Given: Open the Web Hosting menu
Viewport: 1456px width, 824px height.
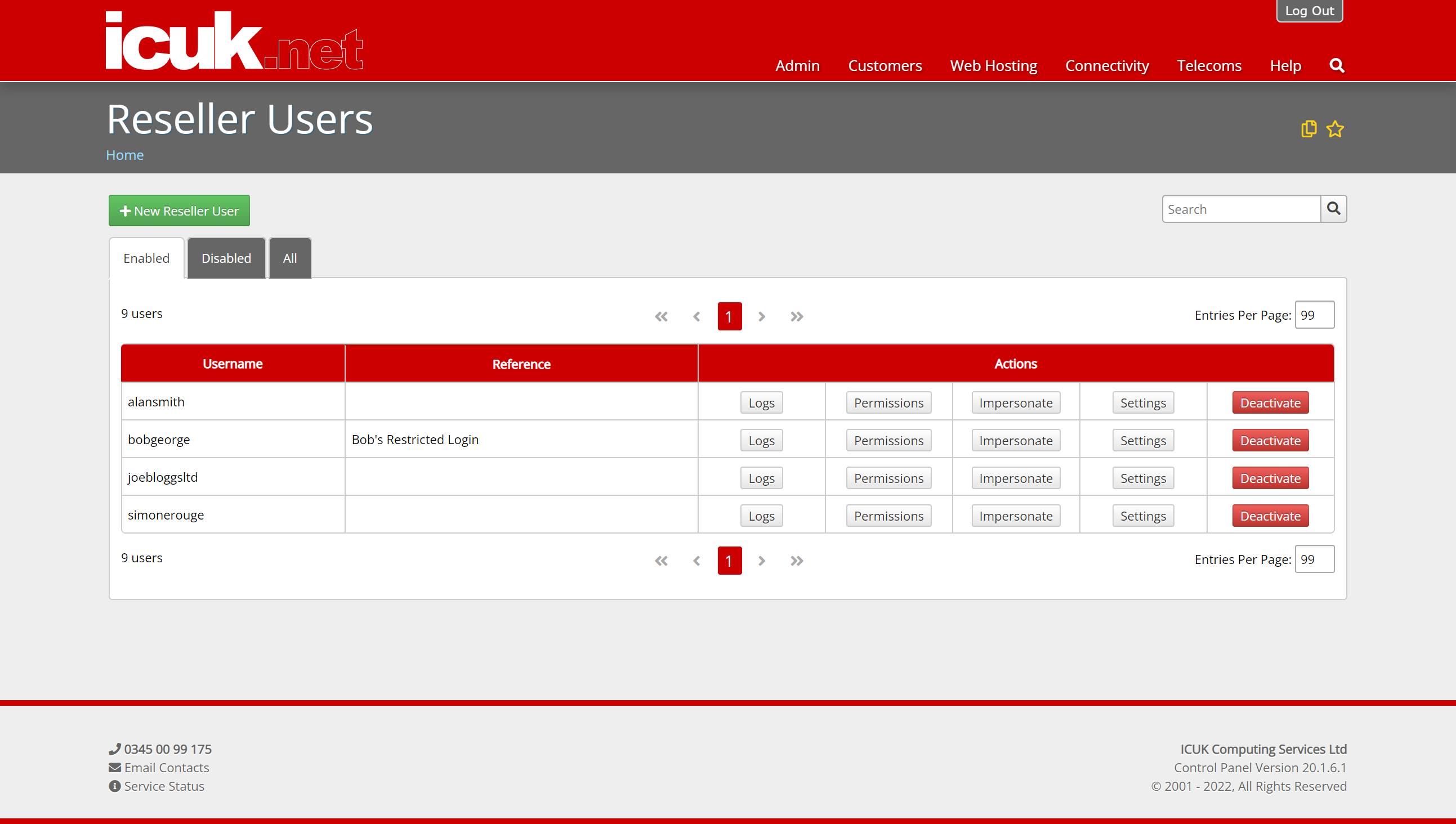Looking at the screenshot, I should (994, 66).
